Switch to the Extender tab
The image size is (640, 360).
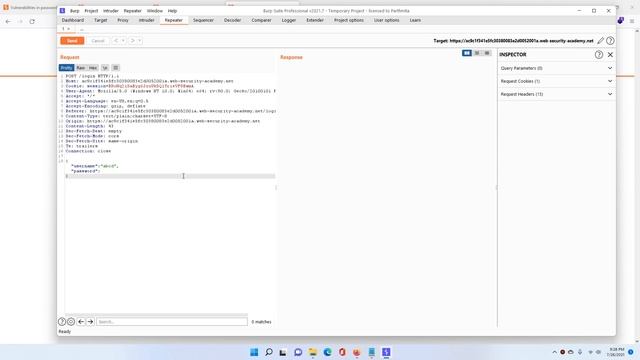click(x=315, y=20)
